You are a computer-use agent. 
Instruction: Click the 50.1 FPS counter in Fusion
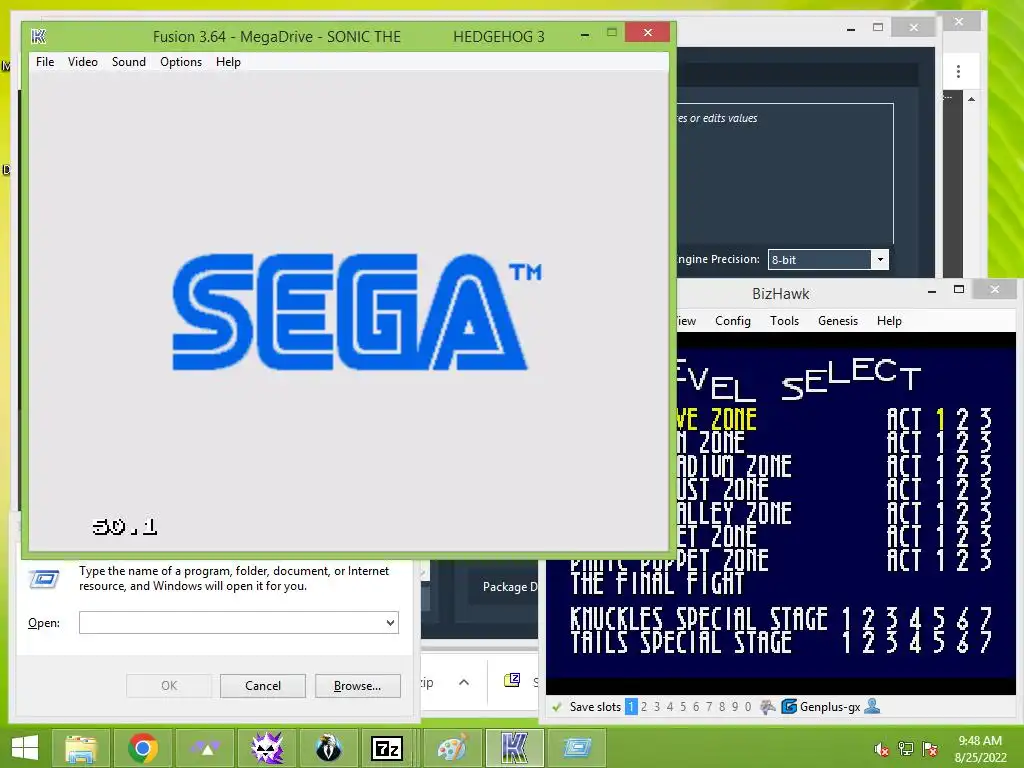(x=125, y=526)
